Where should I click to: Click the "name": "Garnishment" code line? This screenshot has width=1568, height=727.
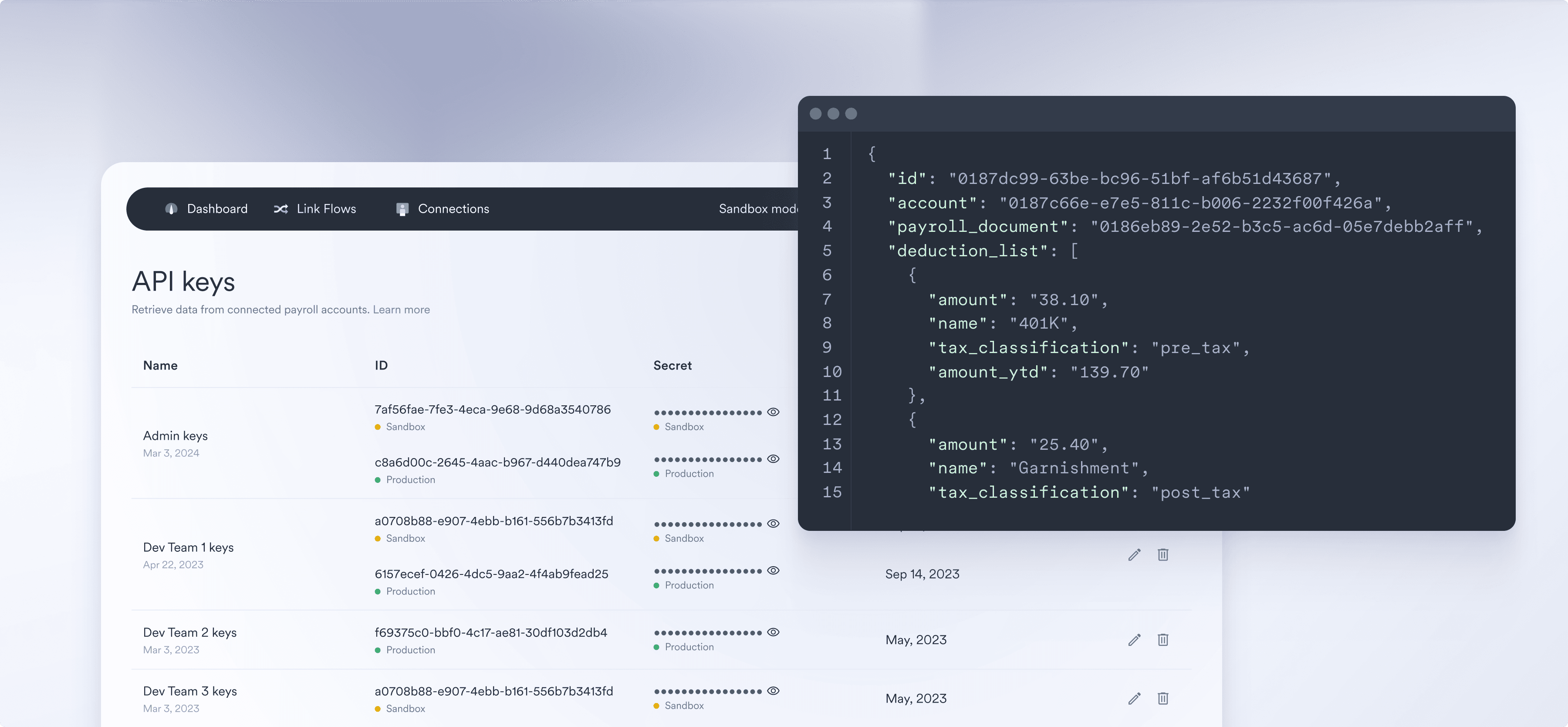point(1038,468)
